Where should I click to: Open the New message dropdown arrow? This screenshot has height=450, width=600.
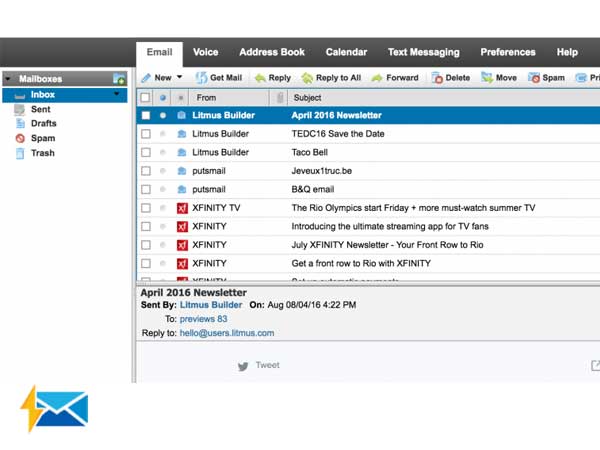point(180,77)
